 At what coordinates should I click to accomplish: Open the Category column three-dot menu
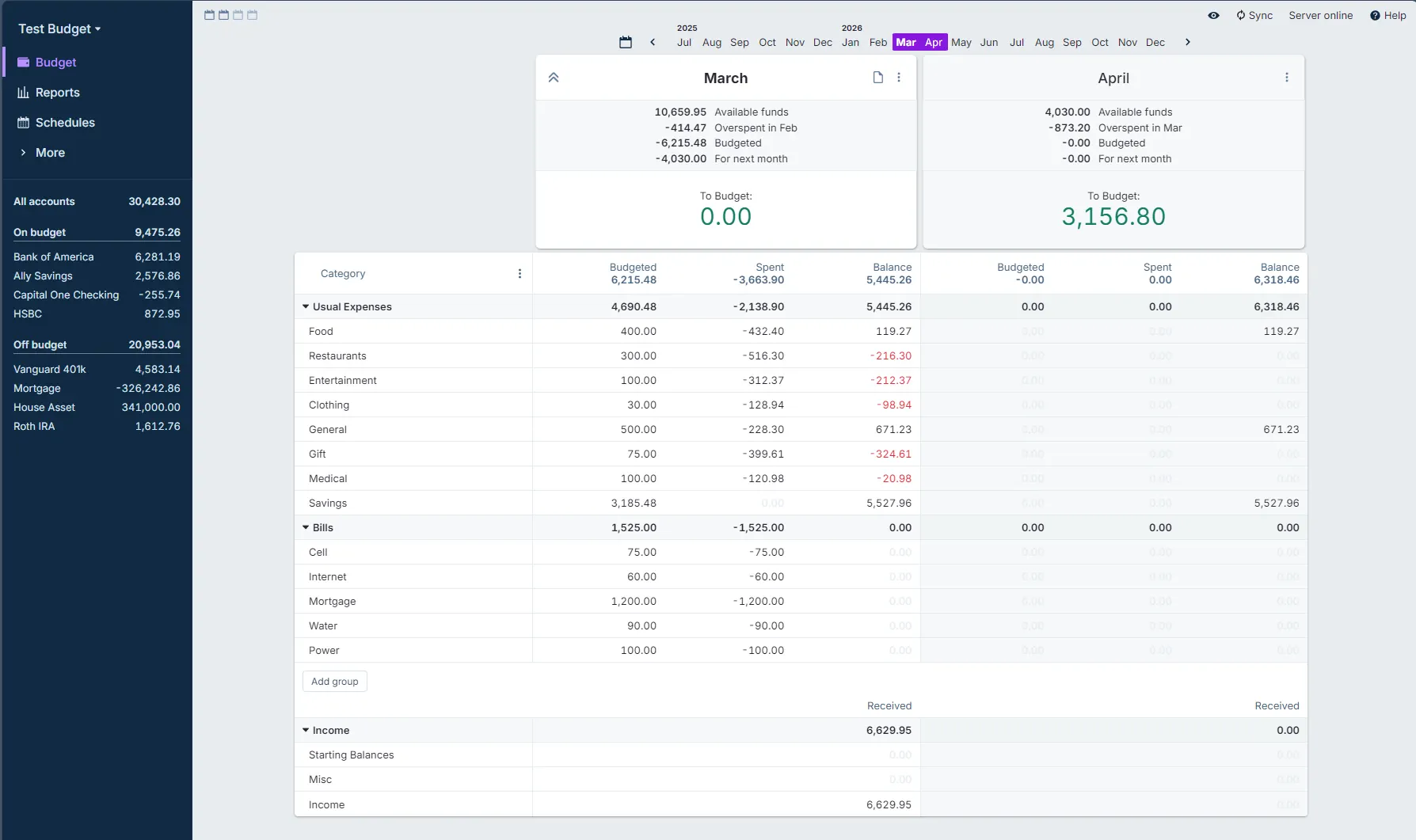(x=520, y=273)
